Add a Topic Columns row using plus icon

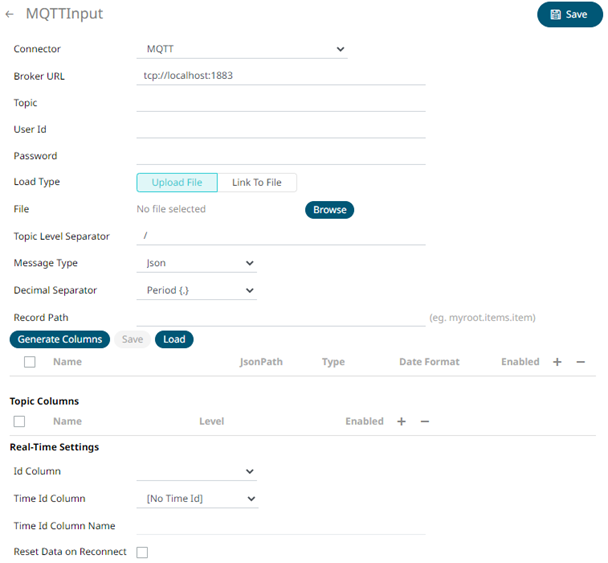(401, 421)
